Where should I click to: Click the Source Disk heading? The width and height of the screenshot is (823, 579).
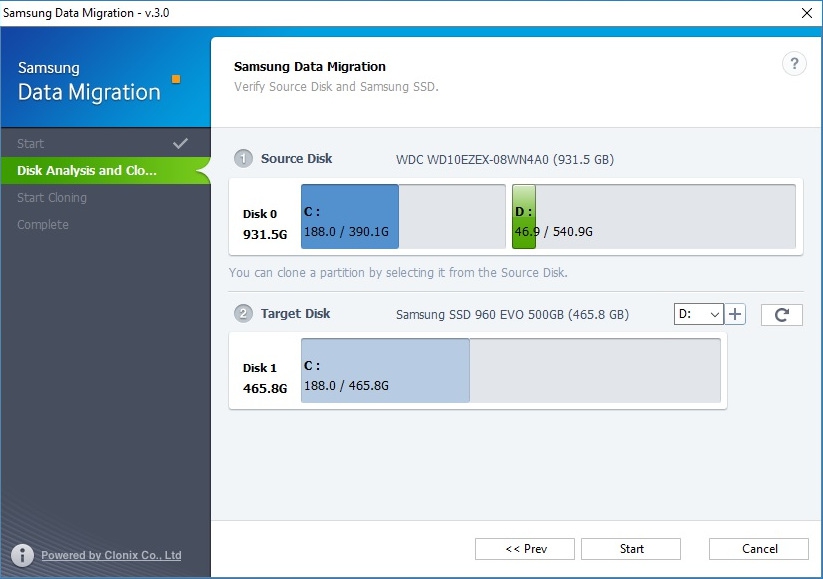point(297,159)
